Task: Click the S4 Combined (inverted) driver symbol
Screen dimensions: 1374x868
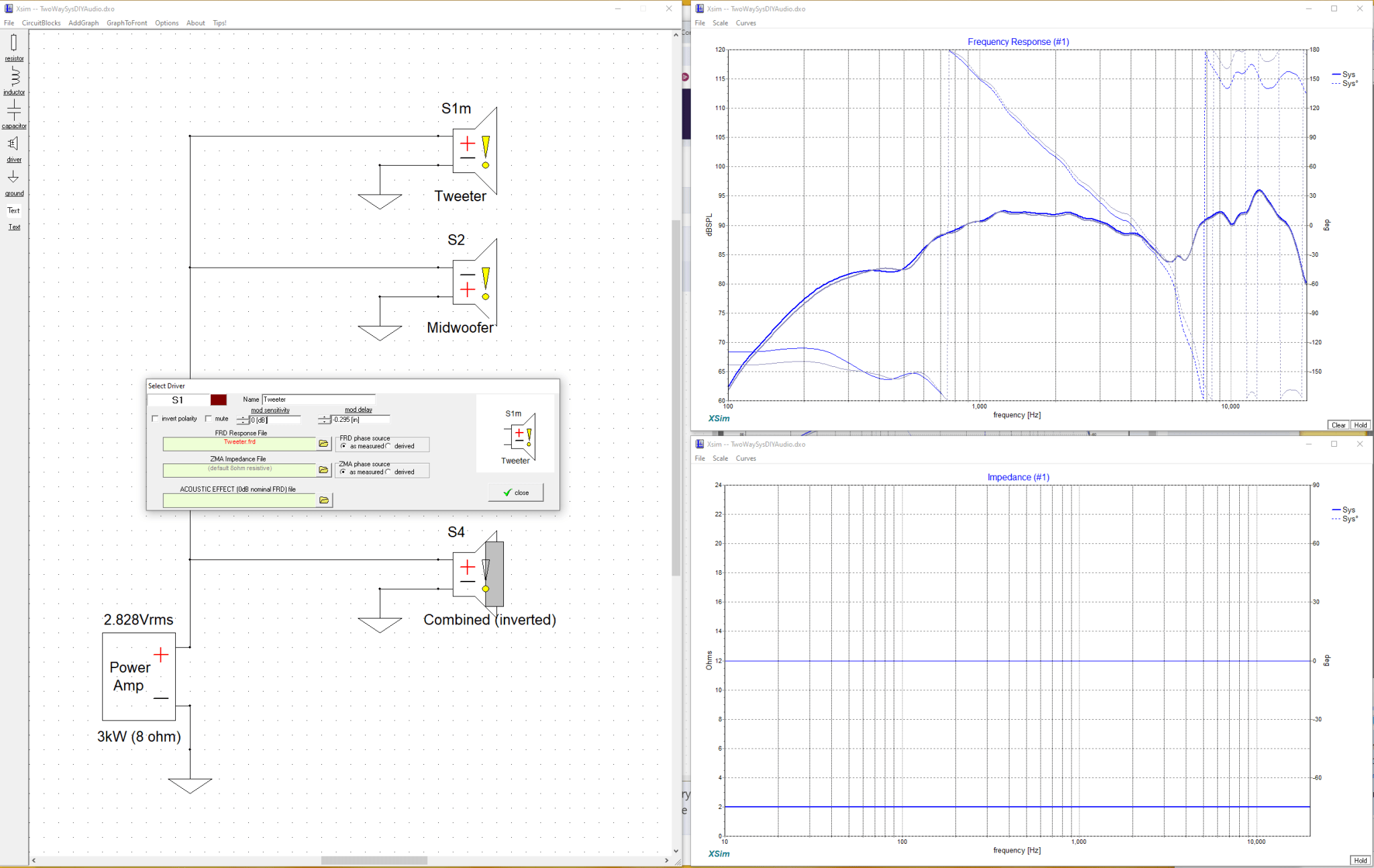Action: (478, 574)
